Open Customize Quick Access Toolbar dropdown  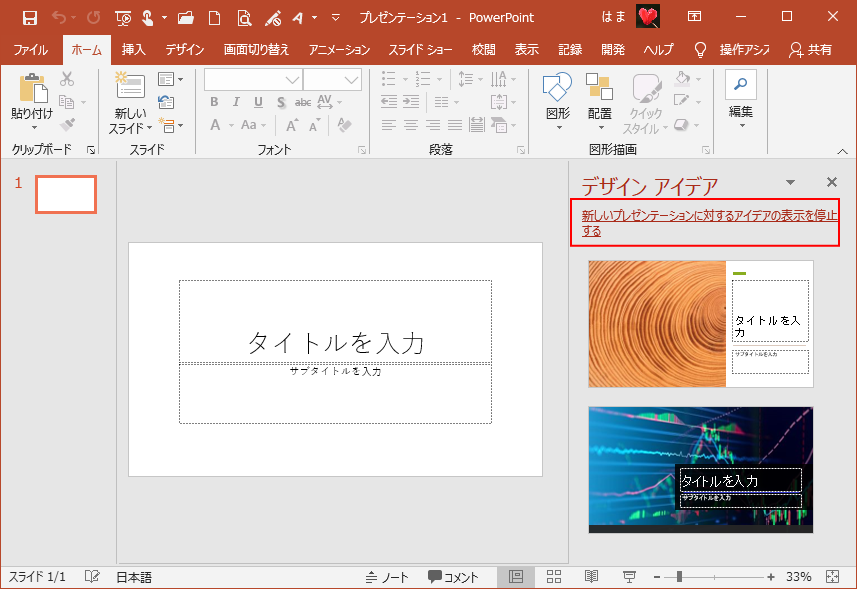coord(336,18)
